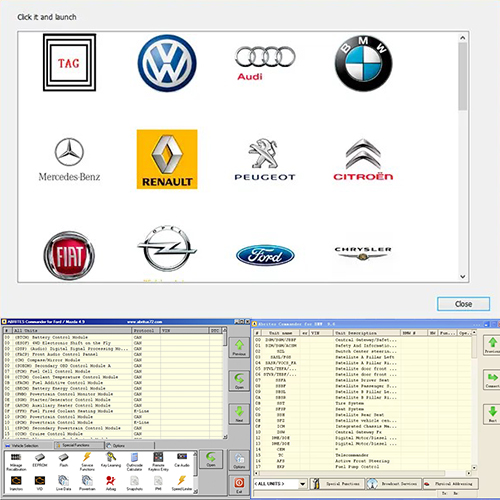The image size is (500, 500).
Task: Select 'Fuel Pump Control' row
Action: pos(363,467)
